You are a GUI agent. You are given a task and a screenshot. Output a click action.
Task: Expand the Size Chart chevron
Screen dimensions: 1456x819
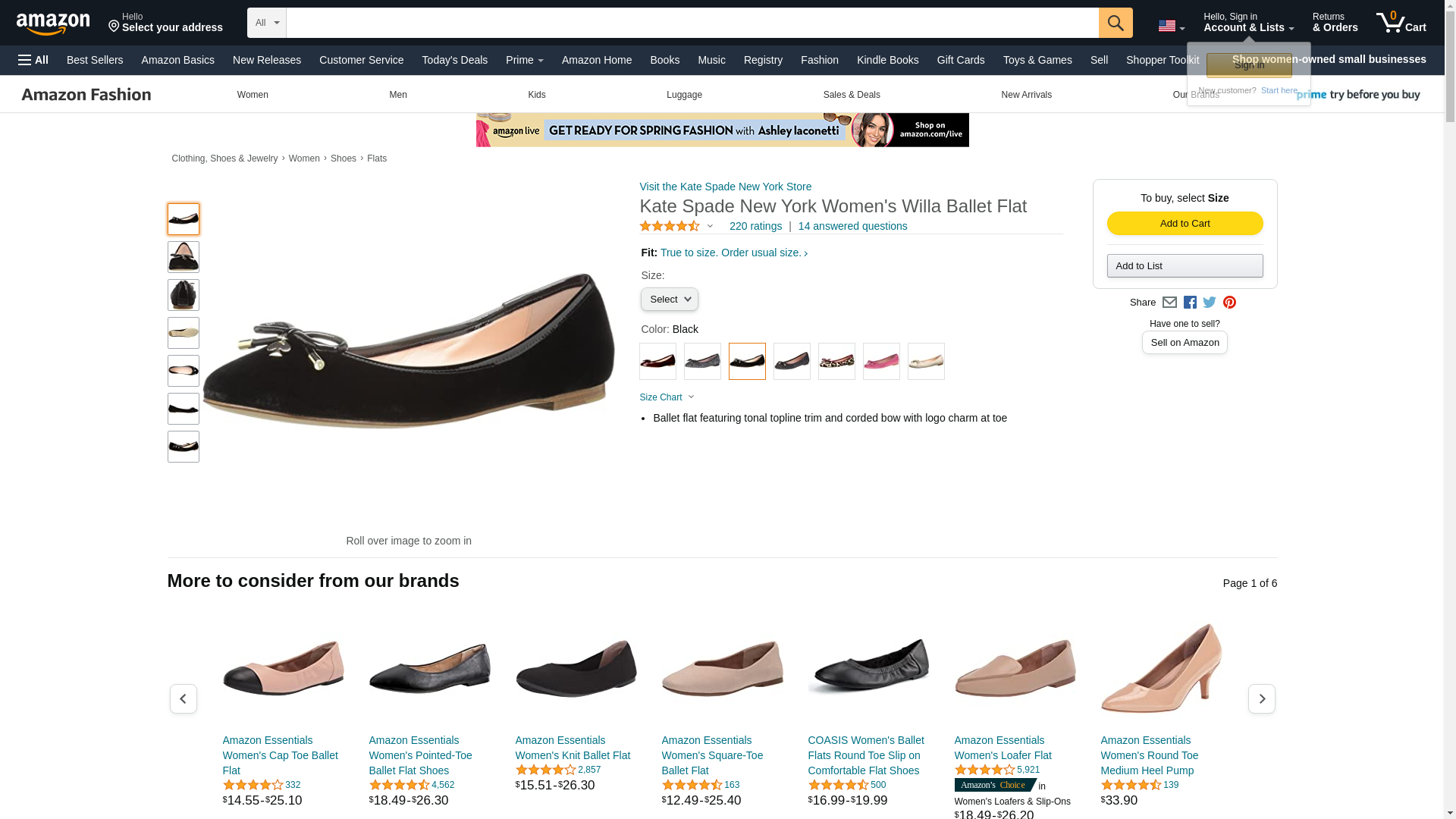point(691,397)
